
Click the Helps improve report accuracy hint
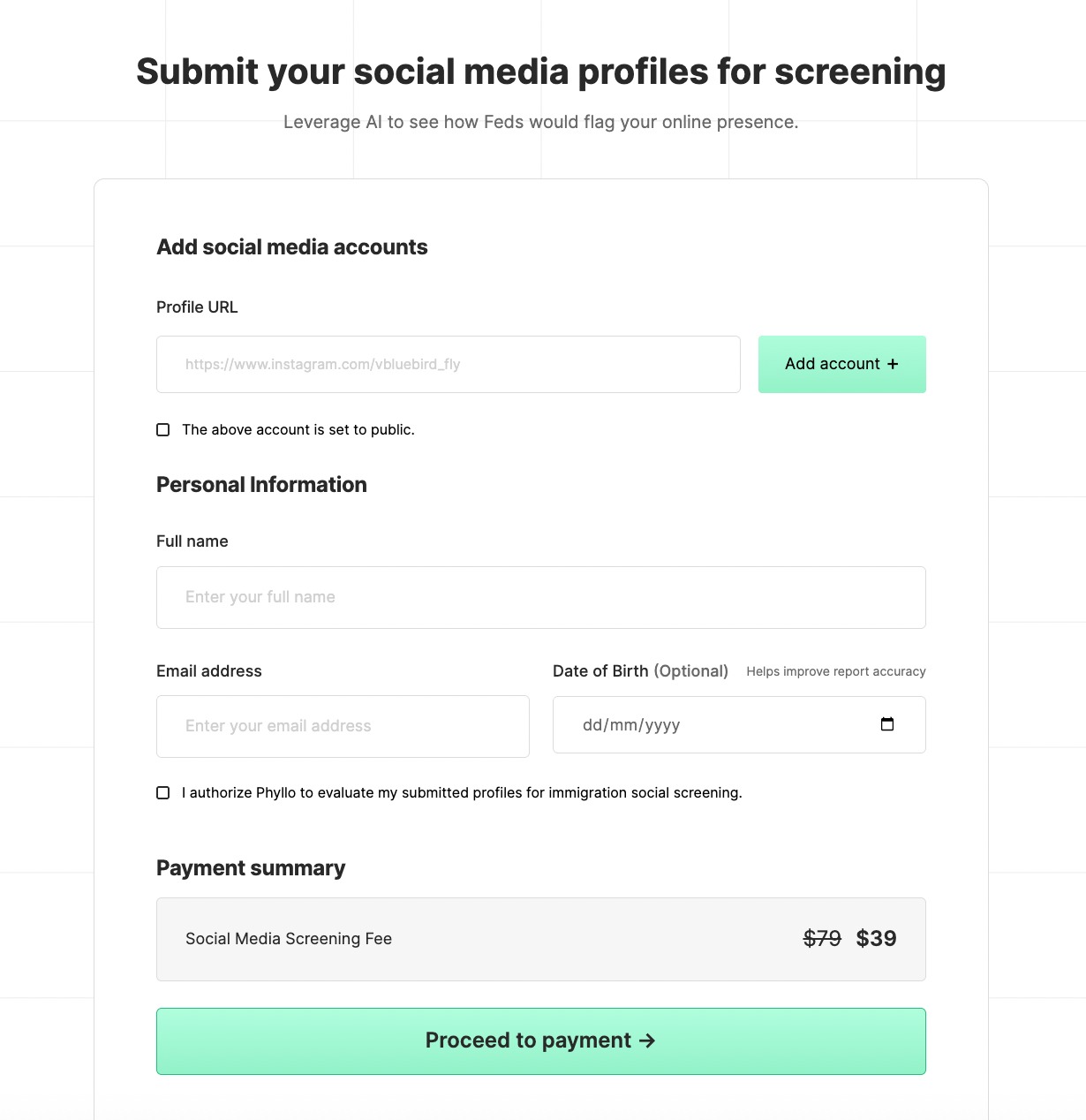[x=835, y=671]
